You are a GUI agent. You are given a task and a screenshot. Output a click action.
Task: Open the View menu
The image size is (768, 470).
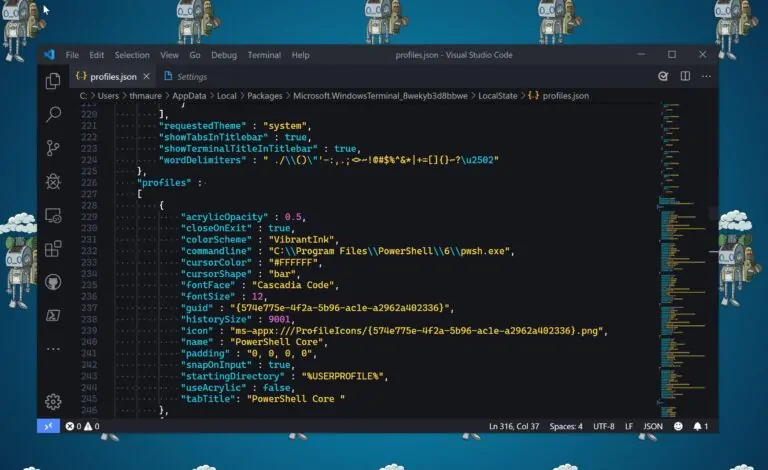(x=169, y=55)
